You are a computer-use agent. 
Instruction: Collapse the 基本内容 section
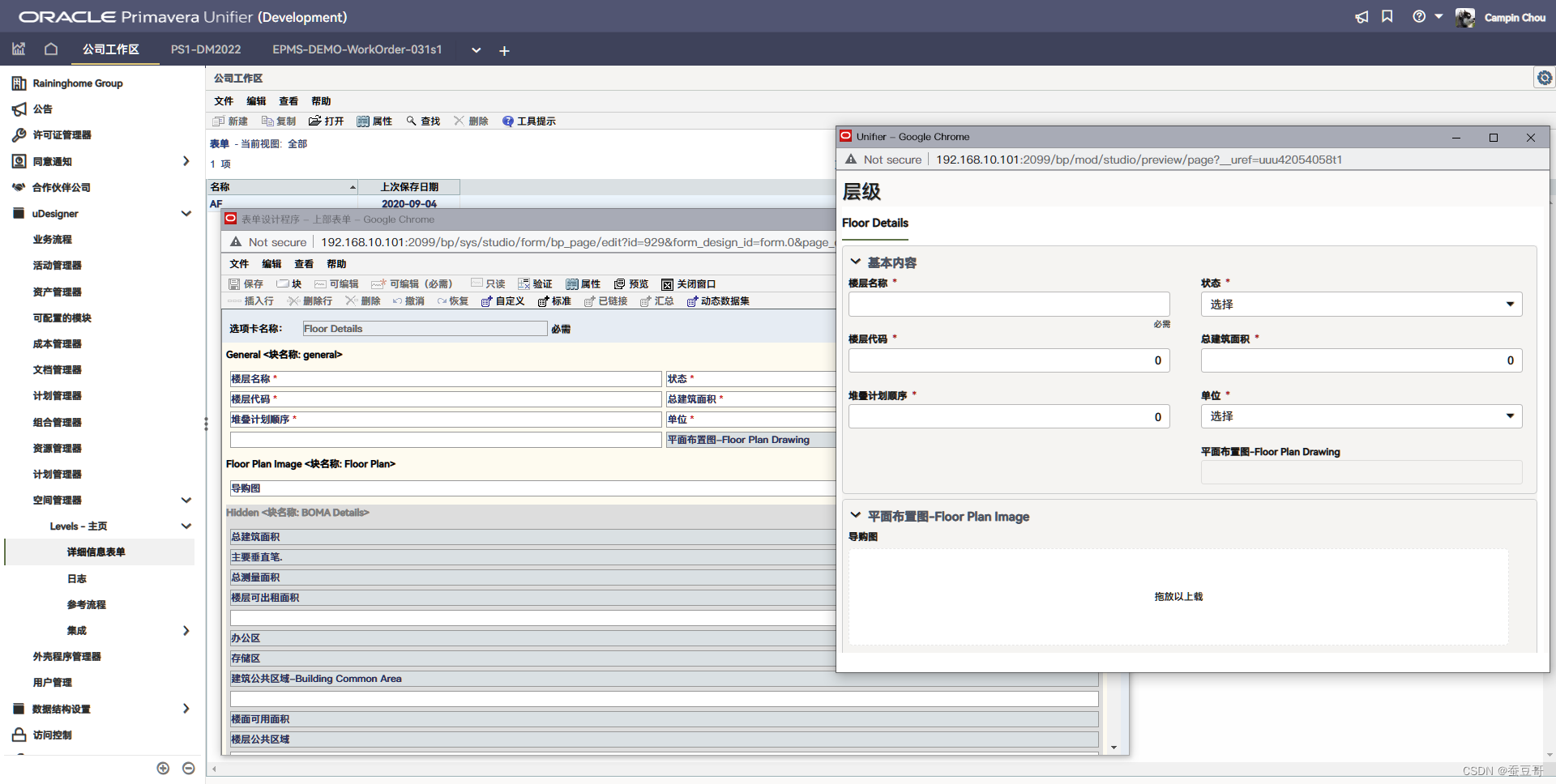coord(855,262)
